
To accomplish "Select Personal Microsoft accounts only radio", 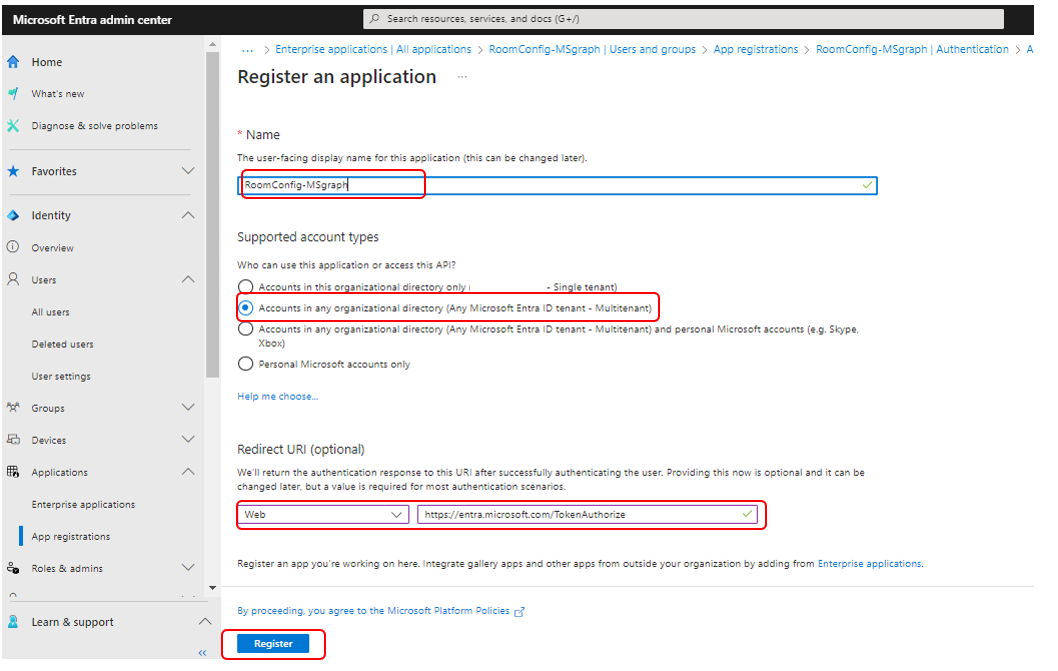I will [246, 365].
